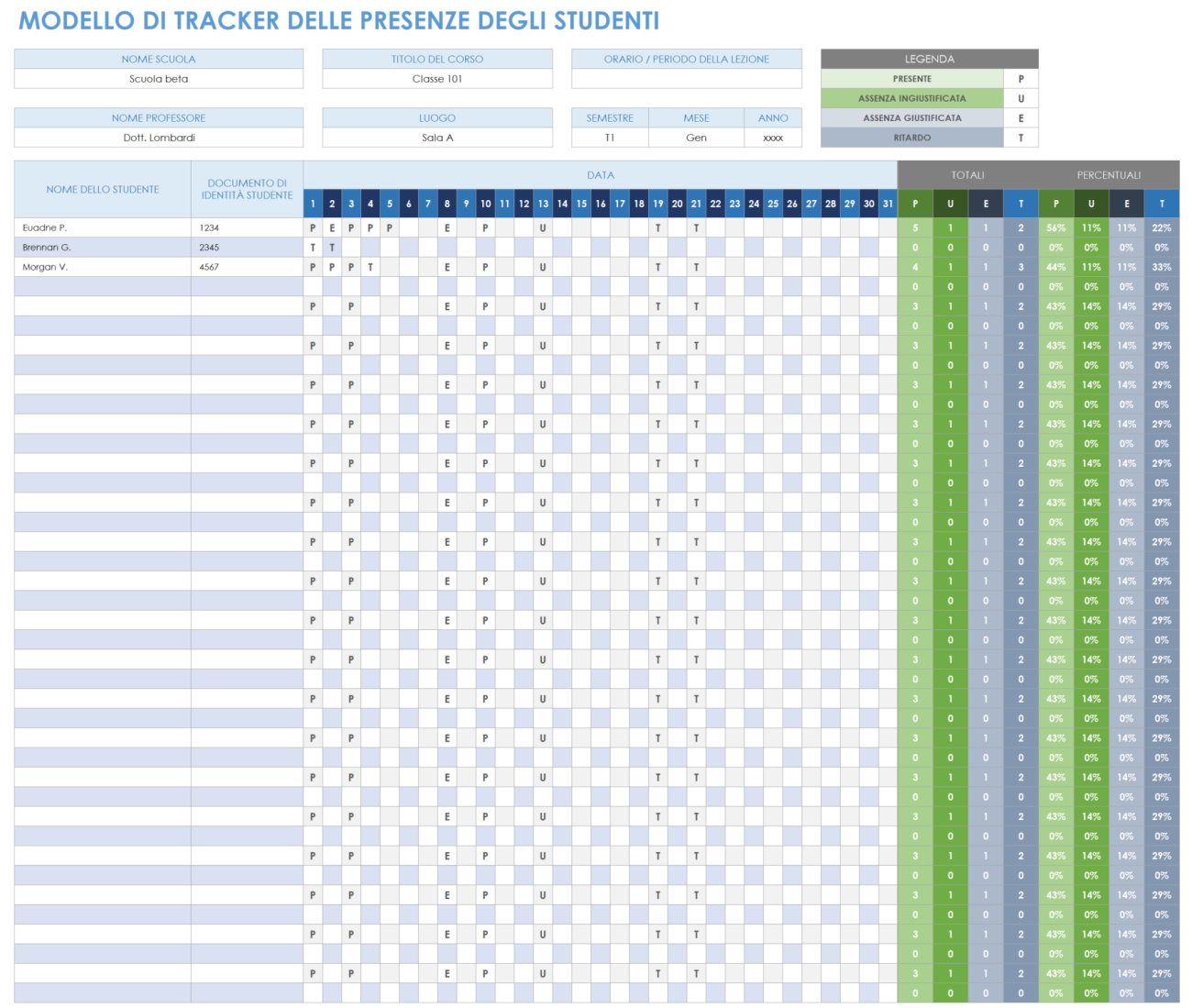Click the ID cell 4567 for Morgan V.
The image size is (1192, 1008).
coord(209,267)
